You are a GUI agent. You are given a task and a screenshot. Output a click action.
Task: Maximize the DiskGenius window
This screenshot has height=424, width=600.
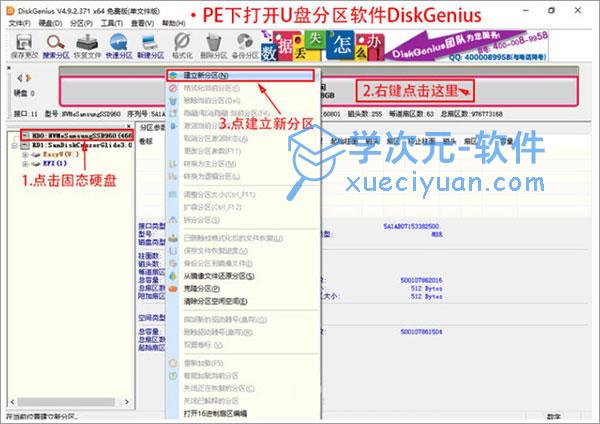pyautogui.click(x=551, y=10)
